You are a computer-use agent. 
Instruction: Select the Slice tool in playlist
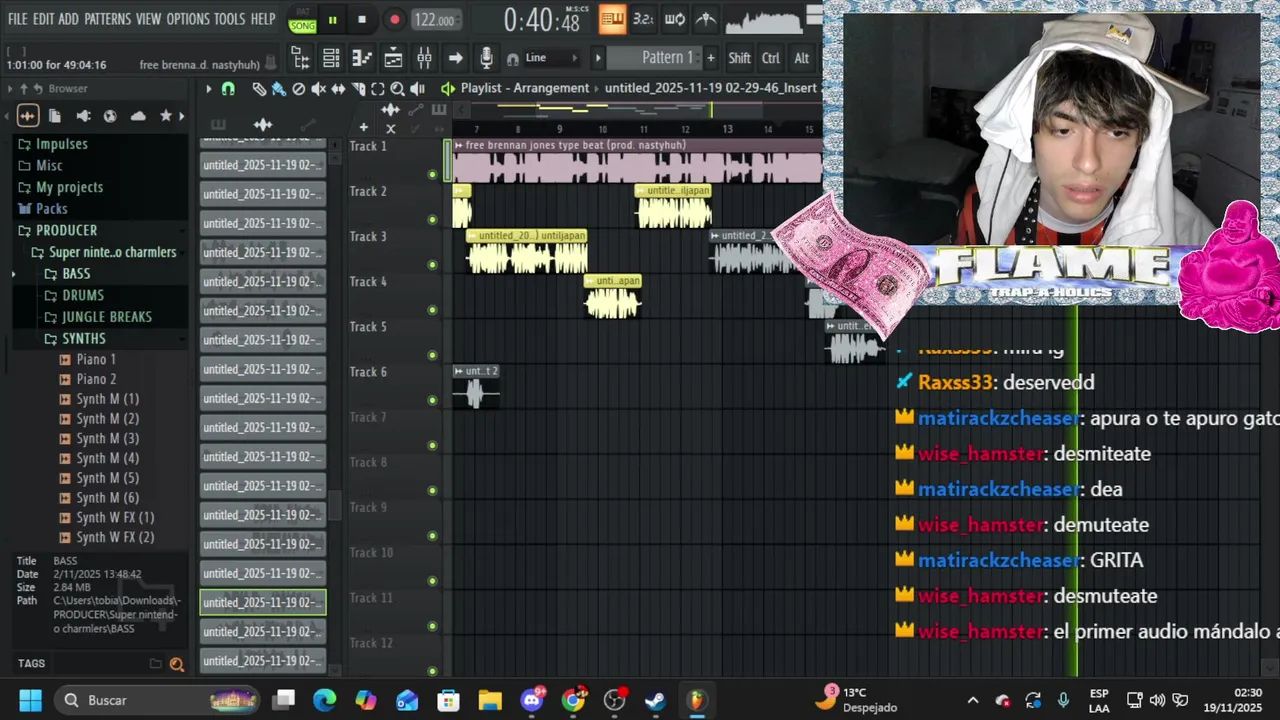pyautogui.click(x=358, y=89)
